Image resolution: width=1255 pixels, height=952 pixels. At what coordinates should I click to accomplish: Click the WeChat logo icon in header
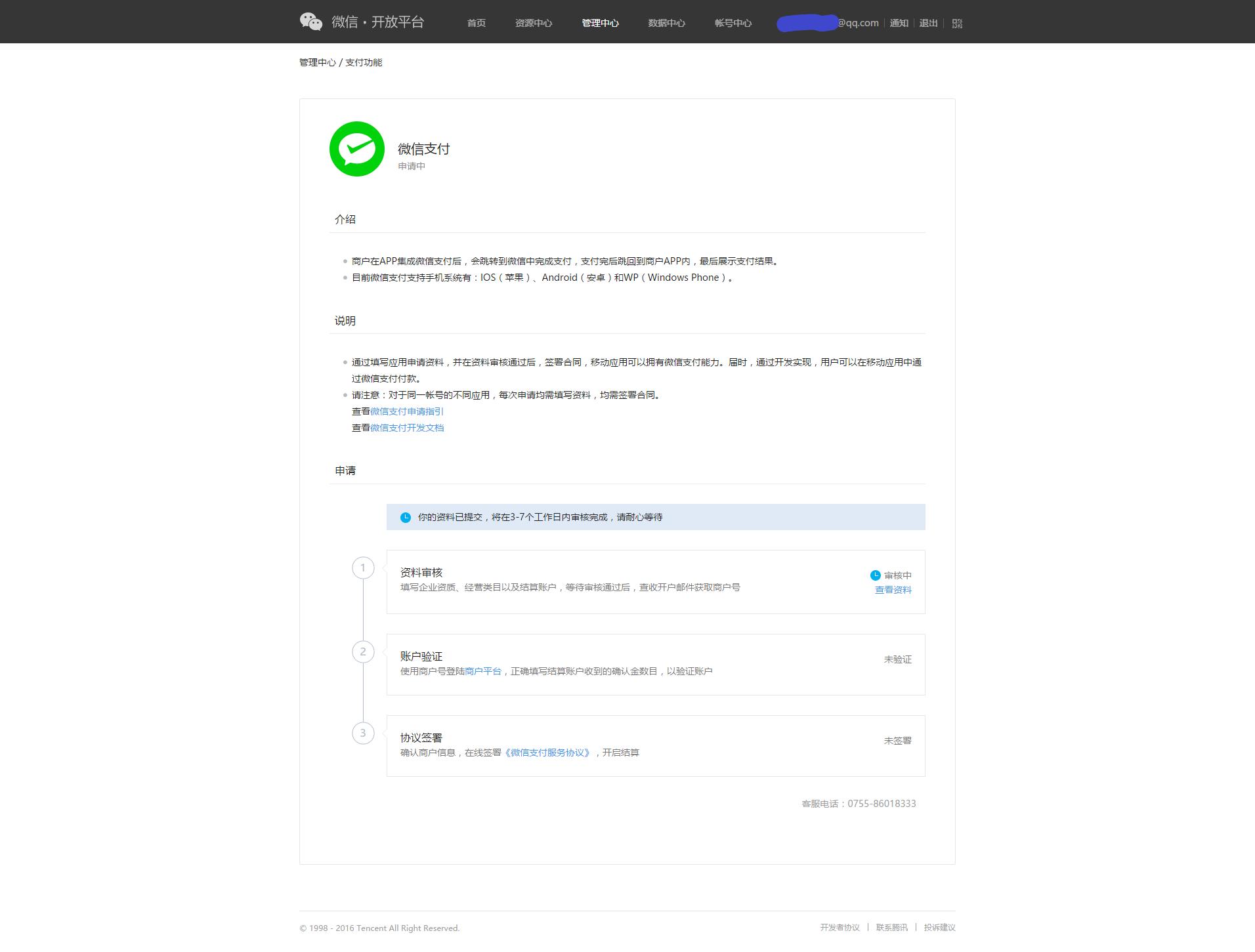click(311, 22)
